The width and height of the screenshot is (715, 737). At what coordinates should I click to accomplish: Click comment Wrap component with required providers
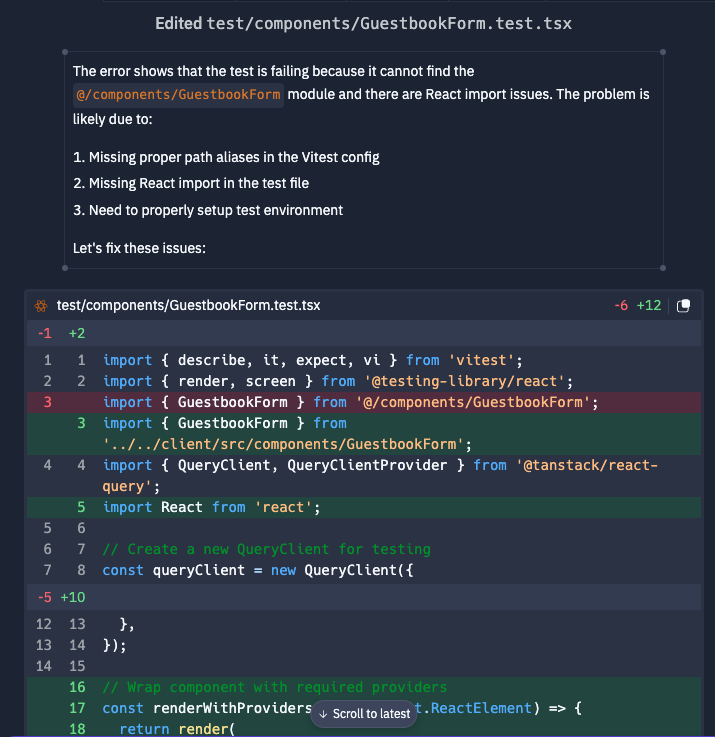[x=275, y=687]
